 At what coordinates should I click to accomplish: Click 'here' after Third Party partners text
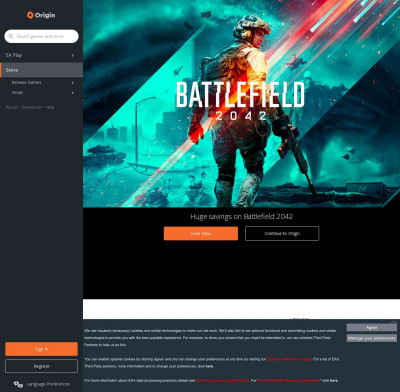[x=209, y=366]
